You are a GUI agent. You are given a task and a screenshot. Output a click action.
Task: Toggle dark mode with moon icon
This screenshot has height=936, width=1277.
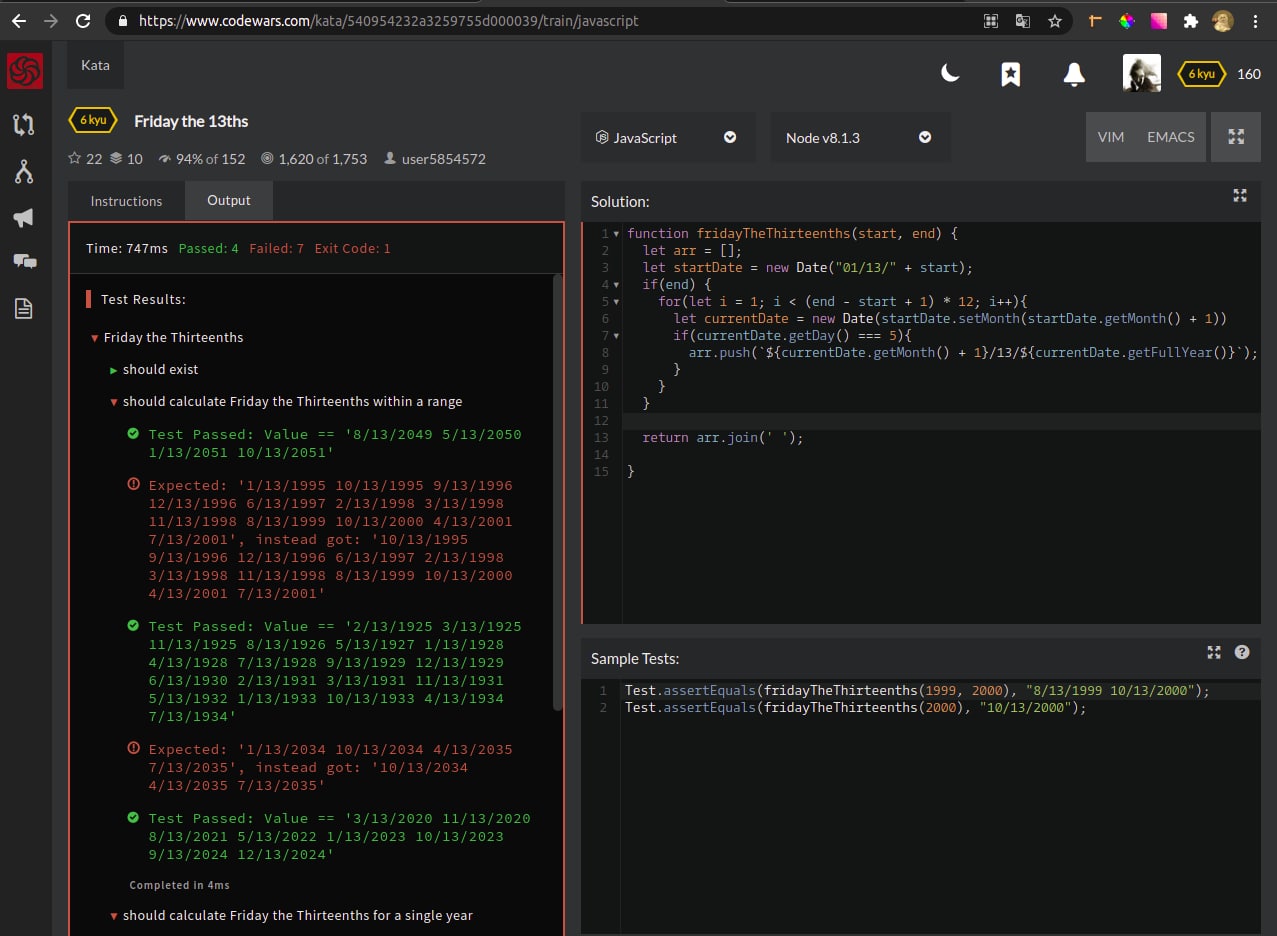coord(950,73)
